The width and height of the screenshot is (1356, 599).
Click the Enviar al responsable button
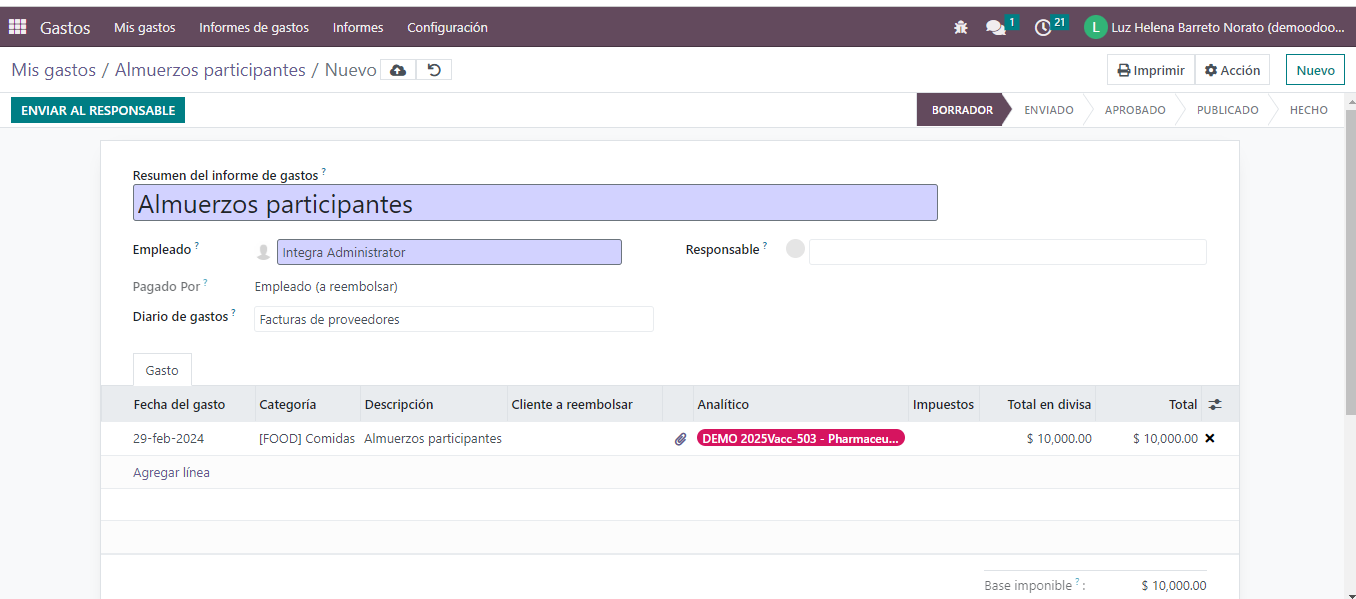tap(98, 111)
